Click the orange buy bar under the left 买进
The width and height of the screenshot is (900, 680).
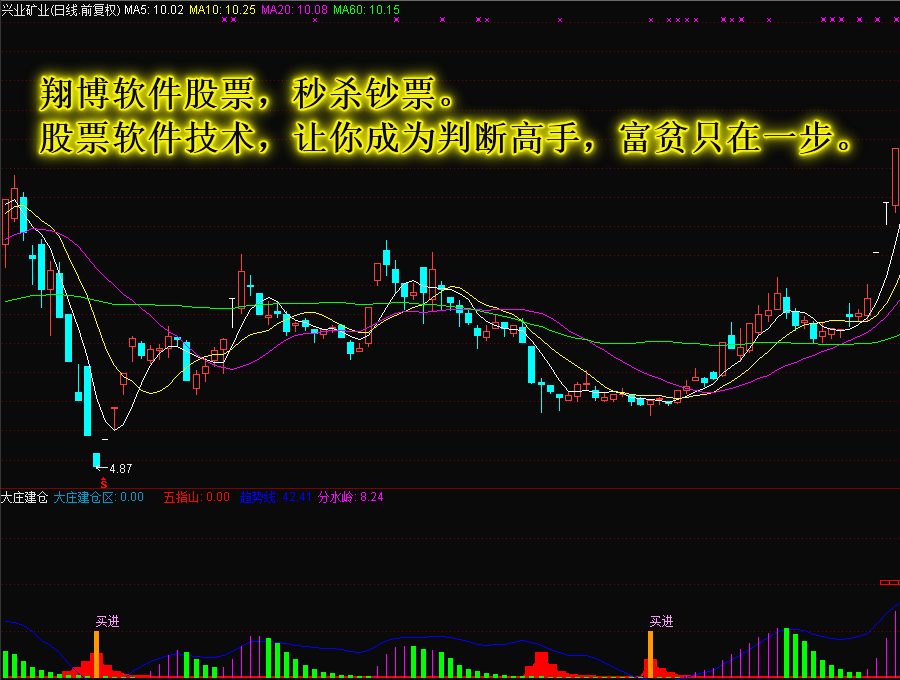pos(96,654)
